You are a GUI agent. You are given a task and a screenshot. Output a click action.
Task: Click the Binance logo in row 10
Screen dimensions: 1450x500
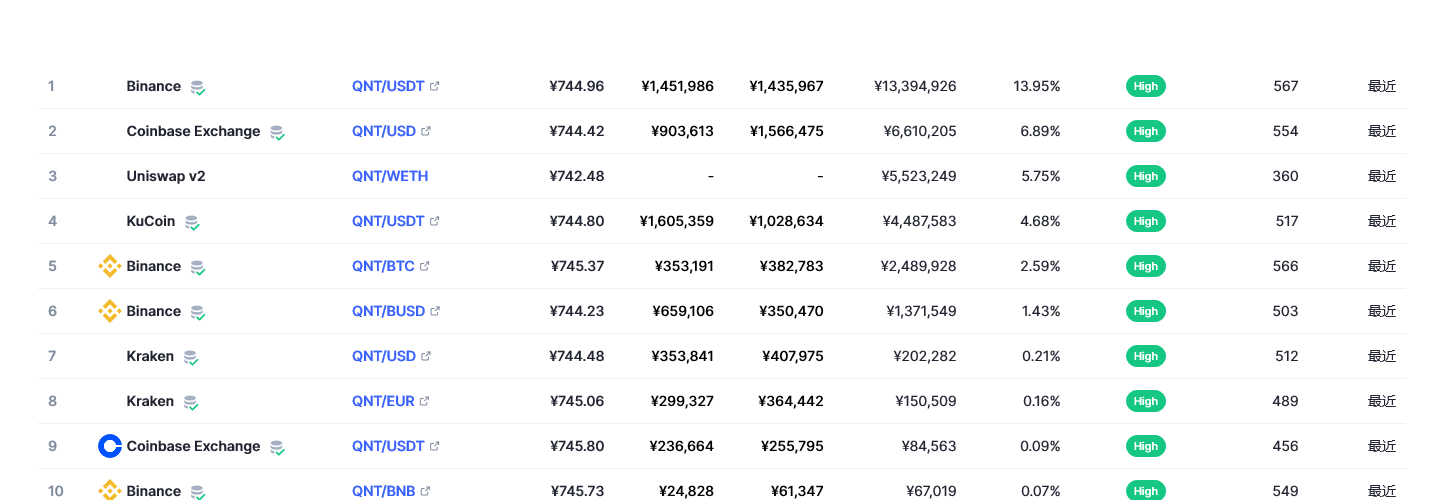point(109,491)
